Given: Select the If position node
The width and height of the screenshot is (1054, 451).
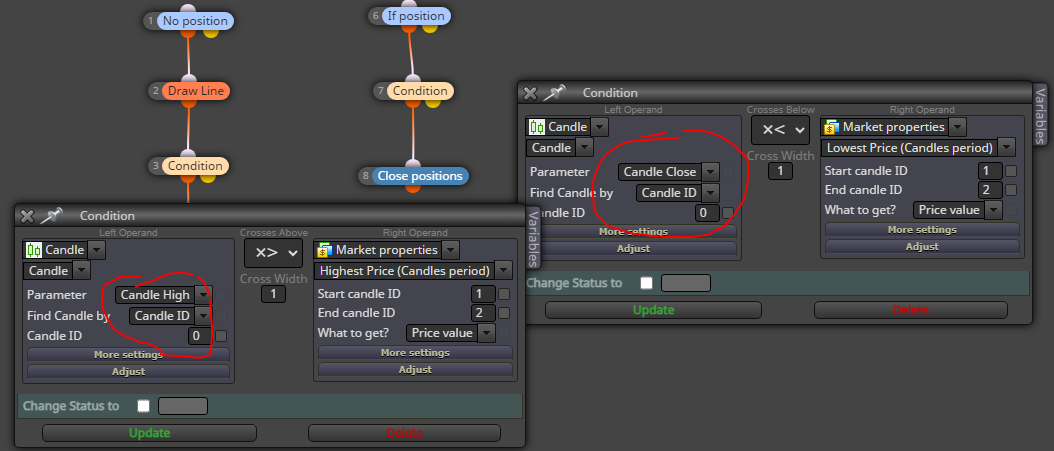Looking at the screenshot, I should click(x=415, y=15).
